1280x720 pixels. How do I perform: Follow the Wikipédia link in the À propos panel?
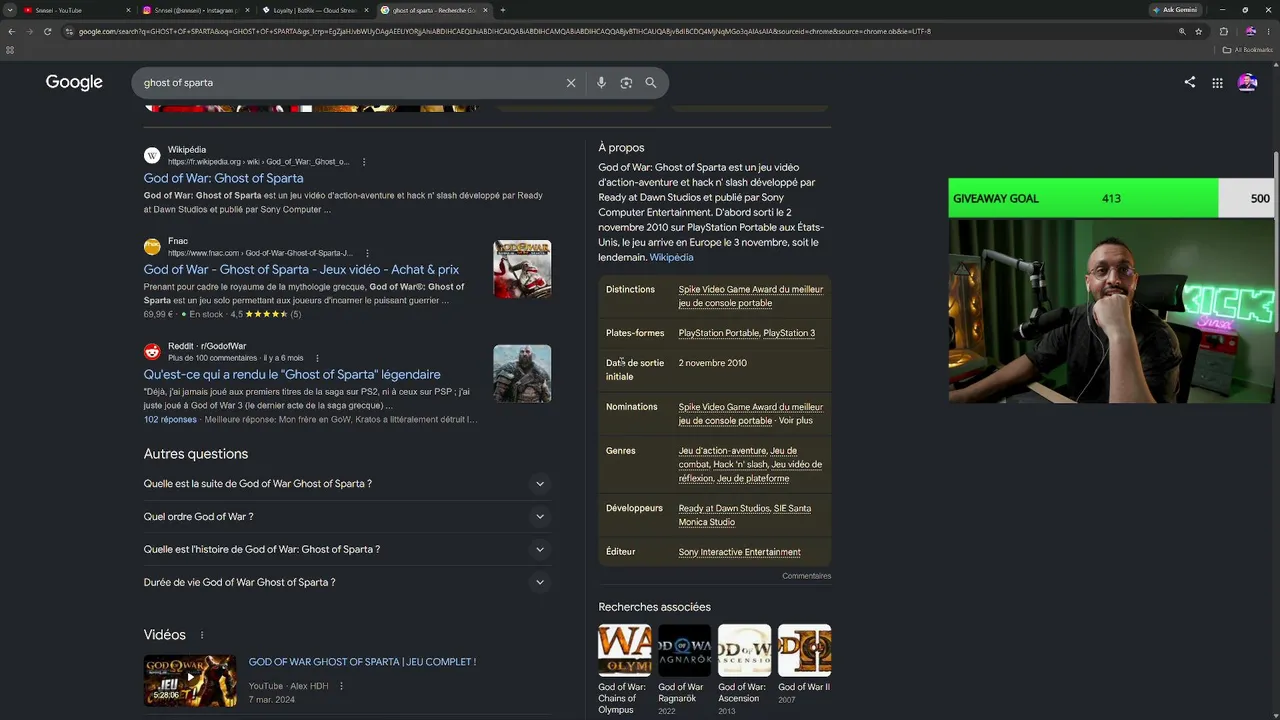pos(671,257)
